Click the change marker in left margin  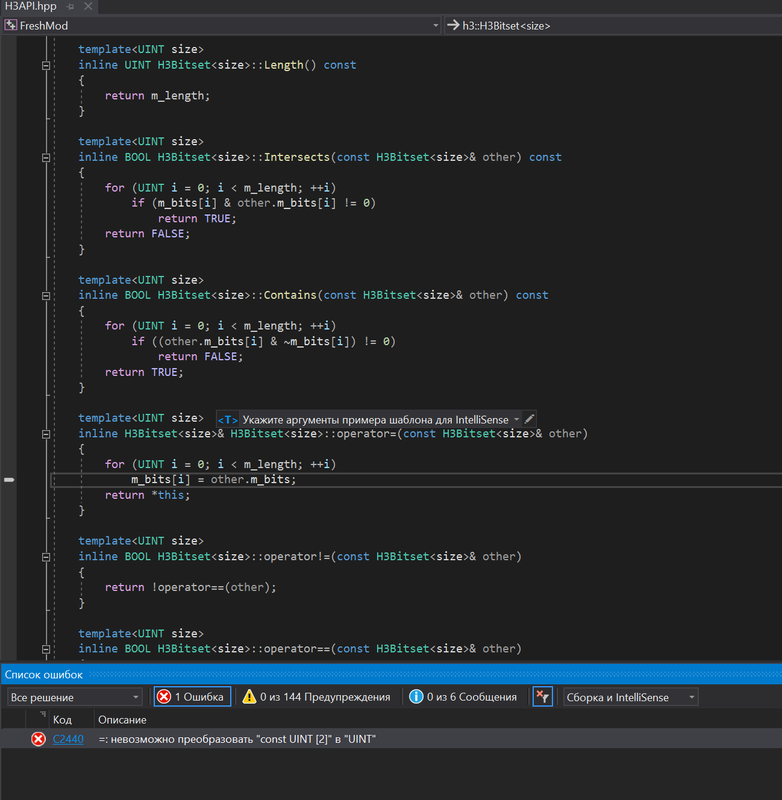point(9,480)
